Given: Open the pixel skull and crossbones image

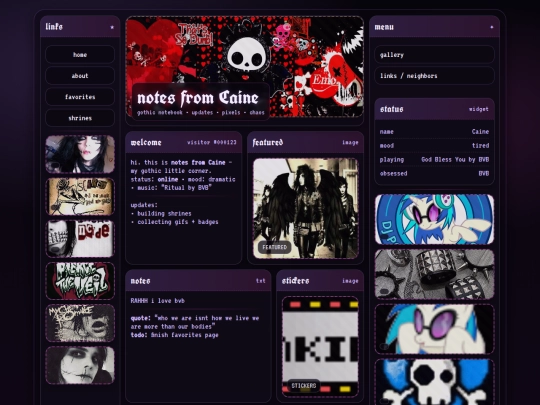Looking at the screenshot, I should pos(434,382).
